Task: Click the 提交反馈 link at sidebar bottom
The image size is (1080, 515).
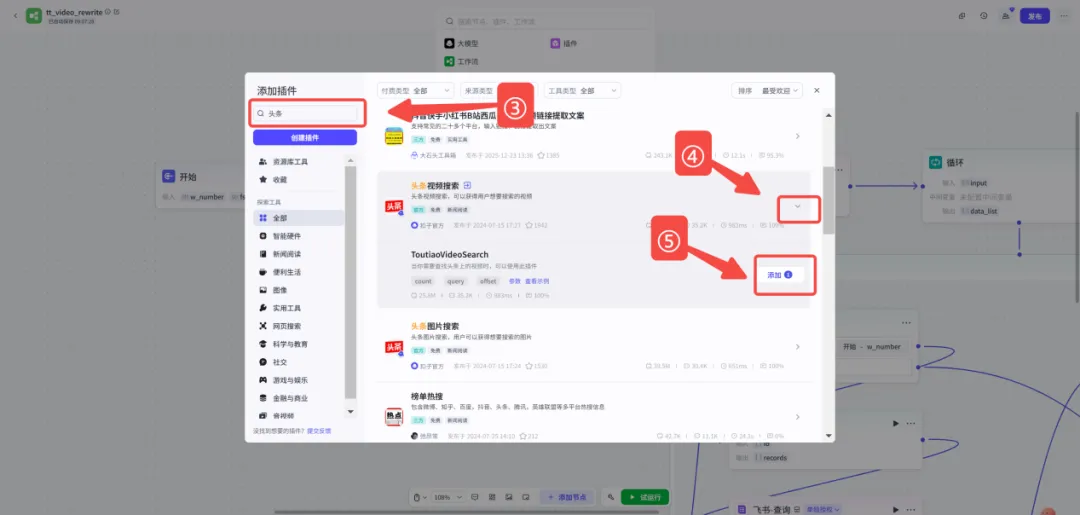Action: tap(319, 430)
